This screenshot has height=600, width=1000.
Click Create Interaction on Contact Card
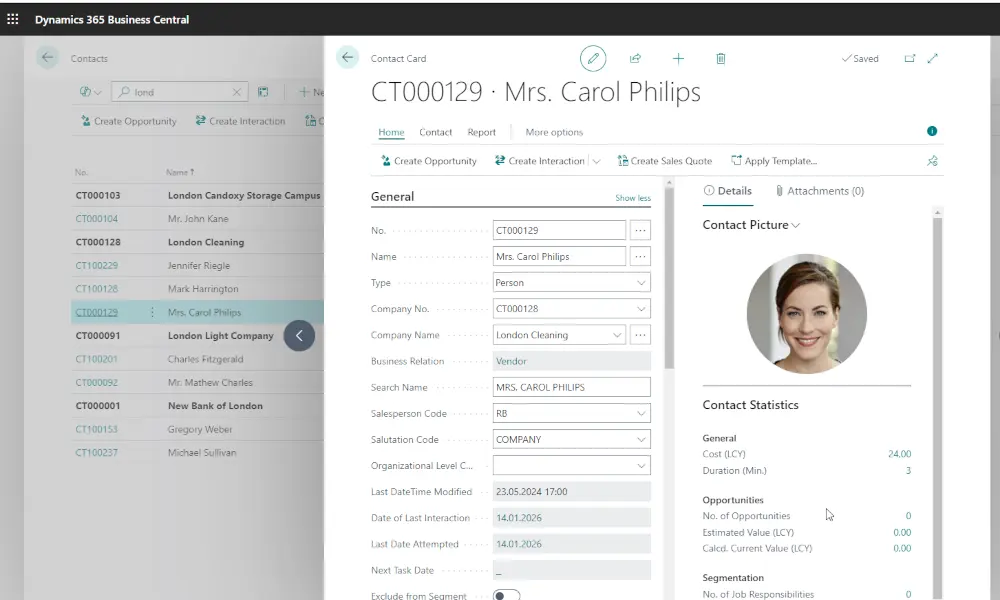[540, 161]
